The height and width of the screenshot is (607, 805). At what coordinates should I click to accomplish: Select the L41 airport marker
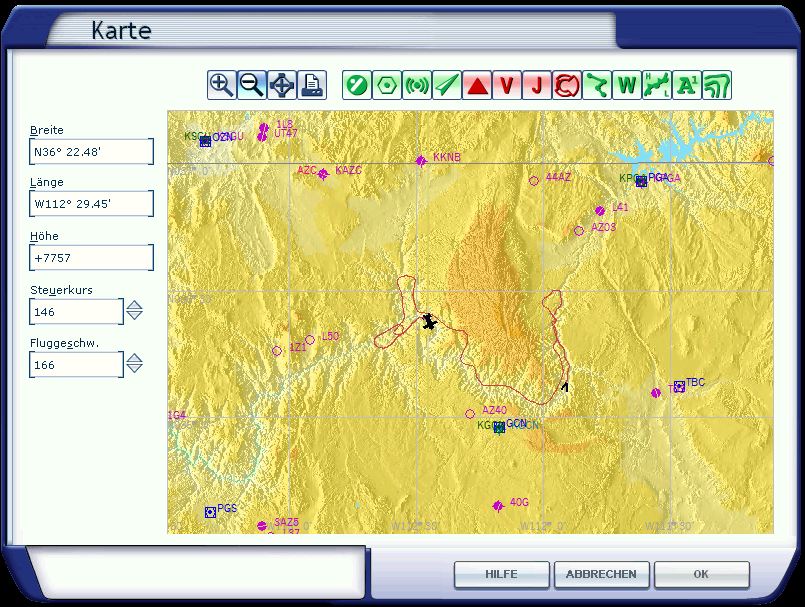tap(600, 211)
